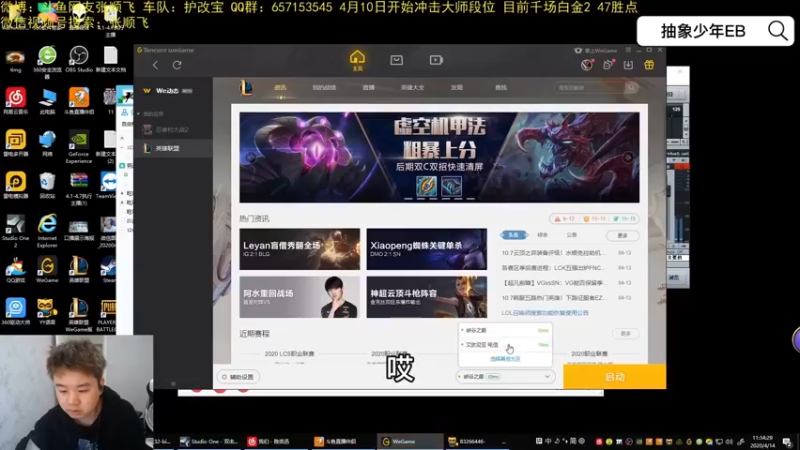
Task: Open the user avatar in WeGame header
Action: [587, 65]
